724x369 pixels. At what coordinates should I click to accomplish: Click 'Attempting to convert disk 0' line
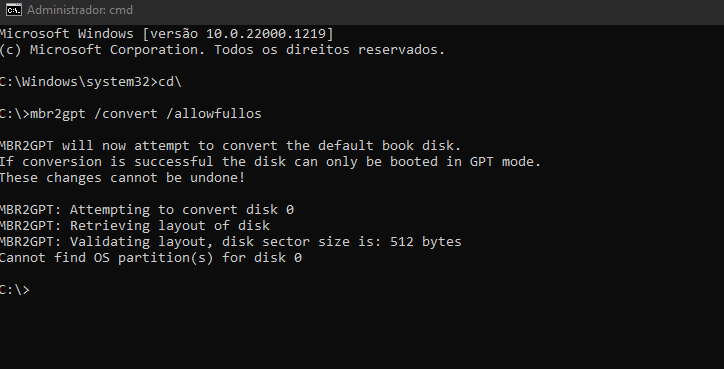[147, 210]
